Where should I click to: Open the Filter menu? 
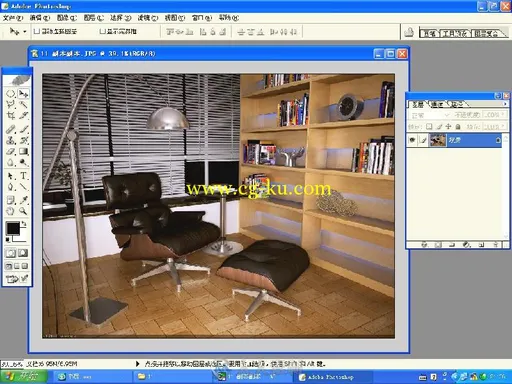(148, 18)
